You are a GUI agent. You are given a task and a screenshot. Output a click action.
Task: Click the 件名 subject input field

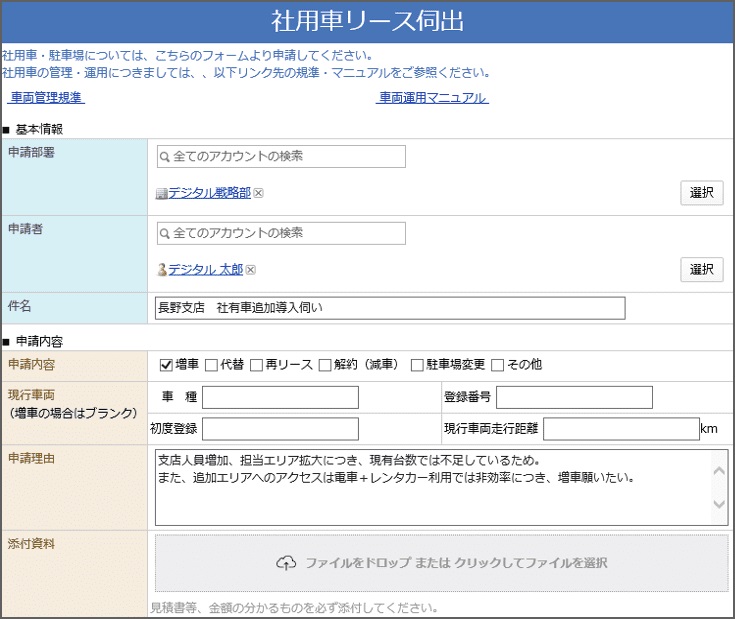pyautogui.click(x=390, y=308)
